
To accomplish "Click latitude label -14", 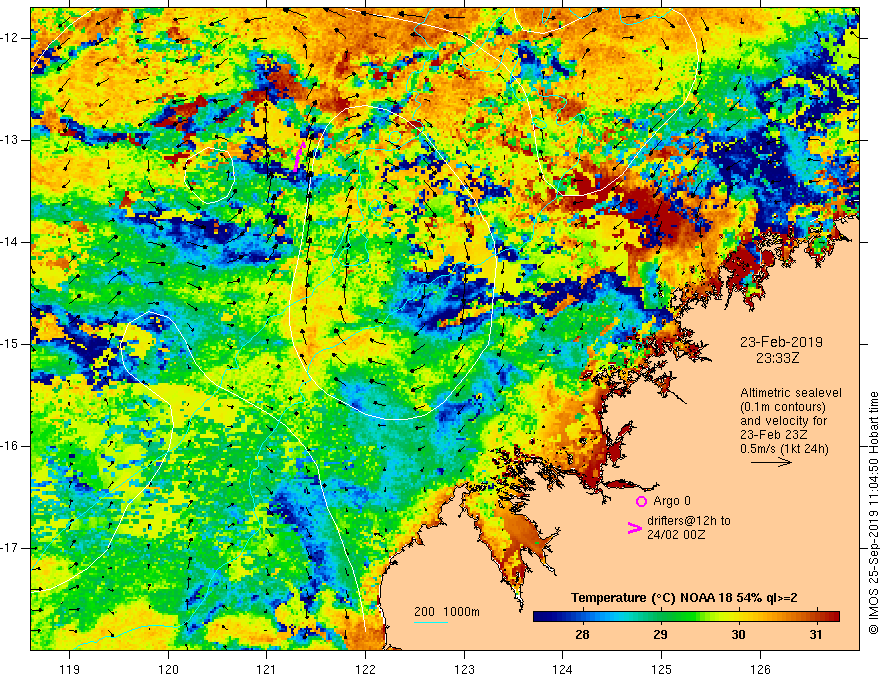I will click(10, 242).
